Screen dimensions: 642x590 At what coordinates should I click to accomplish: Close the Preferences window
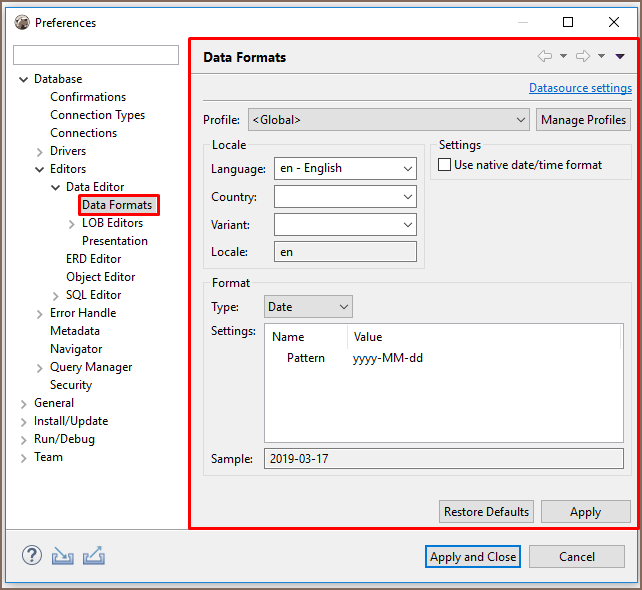click(614, 22)
